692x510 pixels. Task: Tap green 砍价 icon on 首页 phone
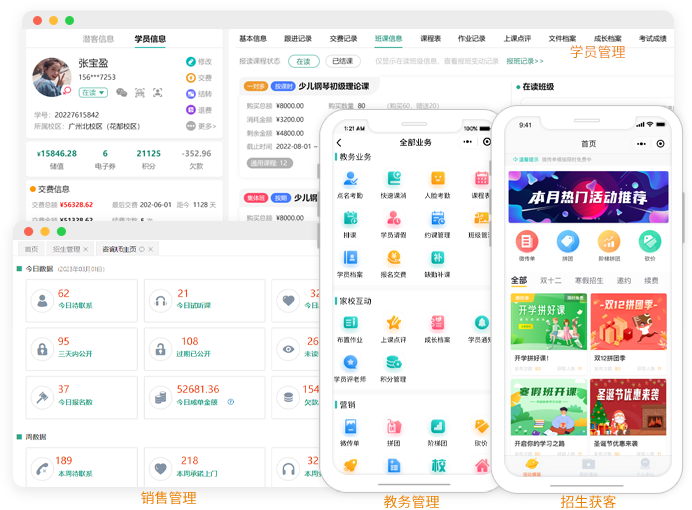650,242
